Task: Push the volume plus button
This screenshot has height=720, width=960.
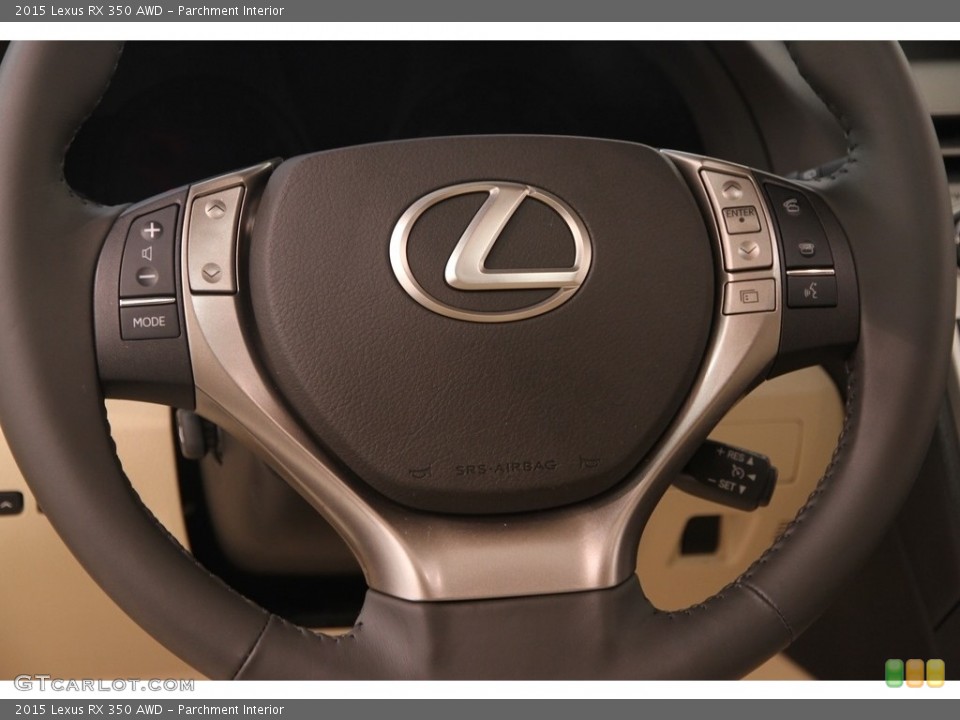Action: (152, 230)
